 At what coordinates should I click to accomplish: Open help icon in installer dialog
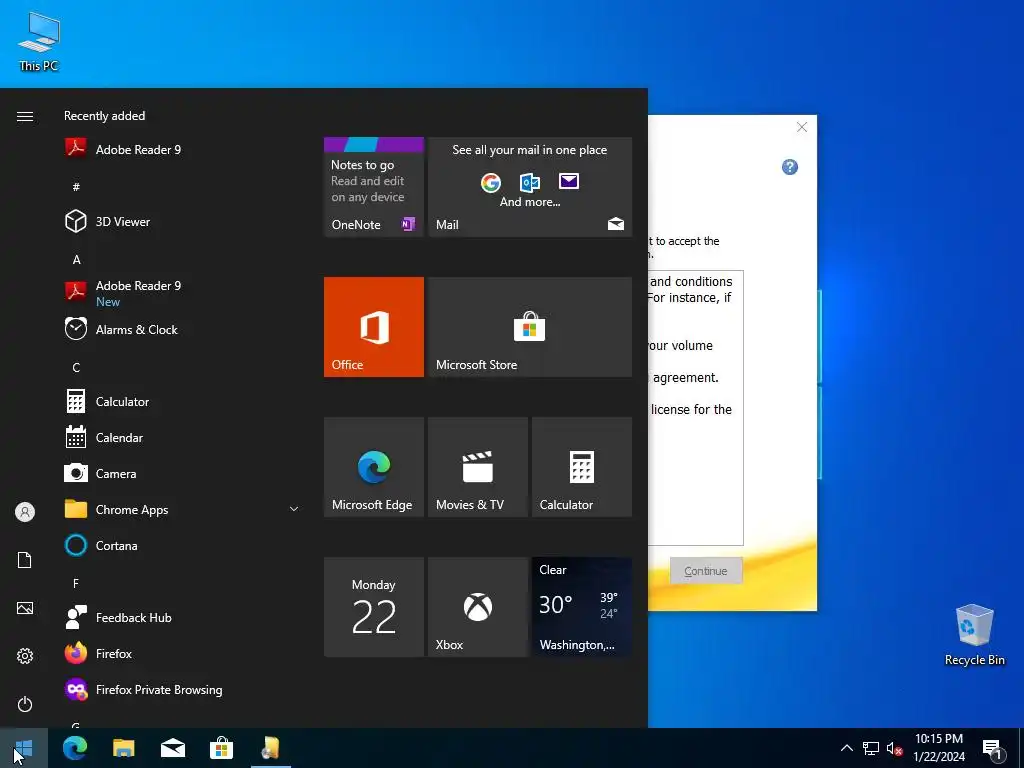click(790, 167)
